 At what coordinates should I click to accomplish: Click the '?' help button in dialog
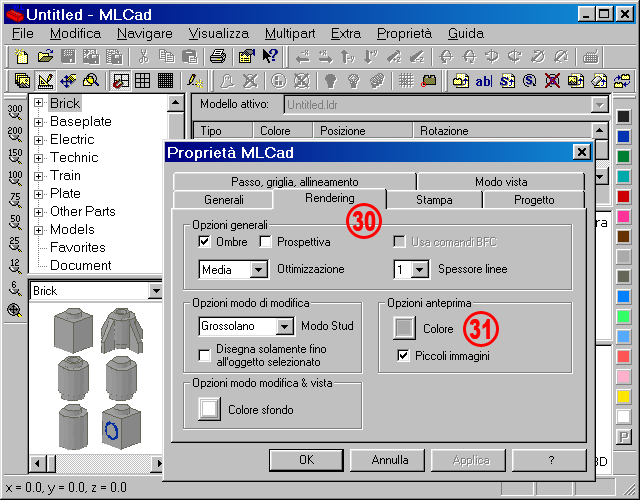(x=551, y=460)
